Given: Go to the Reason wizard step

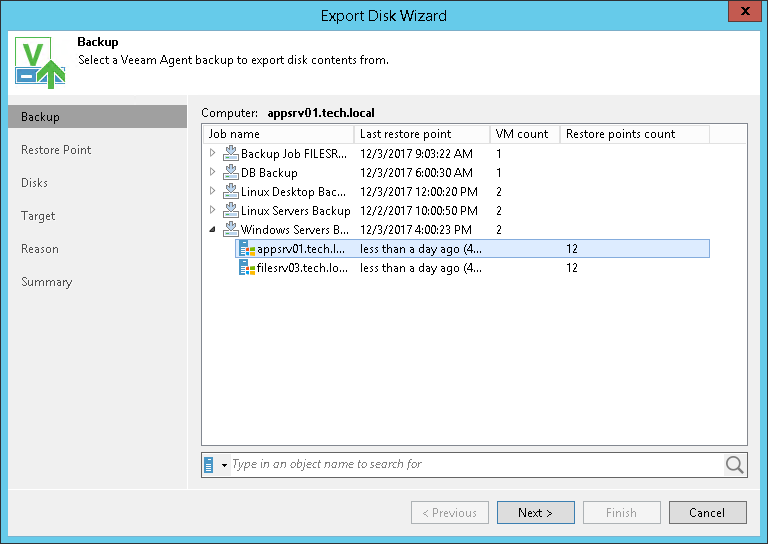Looking at the screenshot, I should [40, 249].
